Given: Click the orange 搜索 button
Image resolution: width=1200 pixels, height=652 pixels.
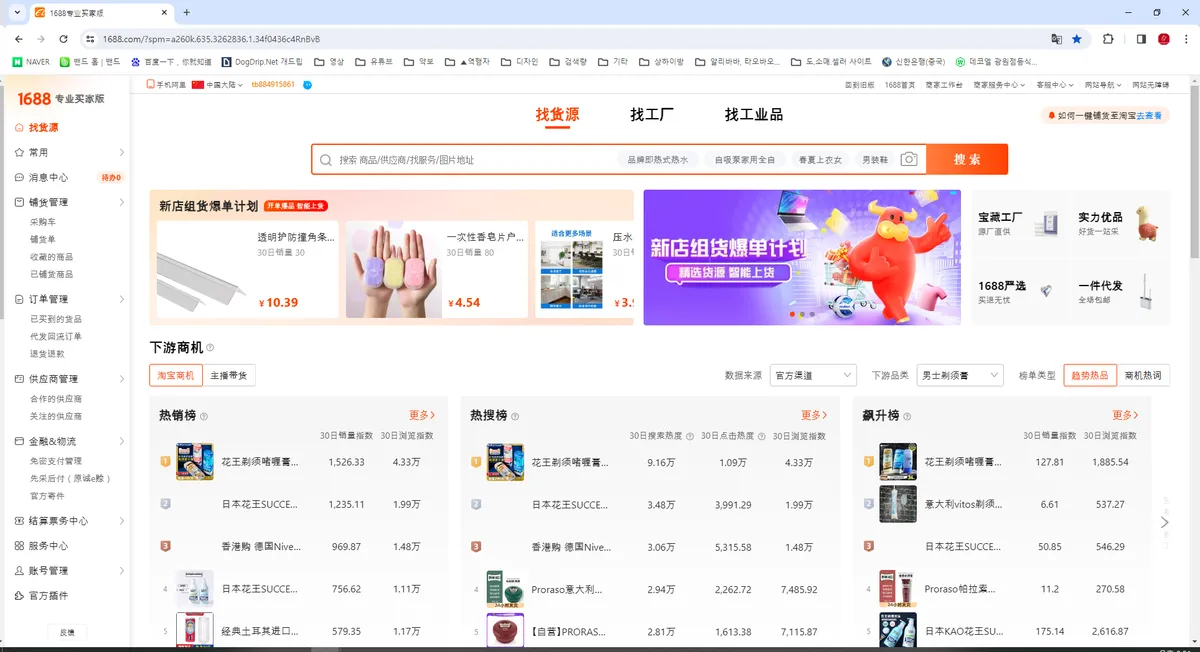Looking at the screenshot, I should point(967,160).
